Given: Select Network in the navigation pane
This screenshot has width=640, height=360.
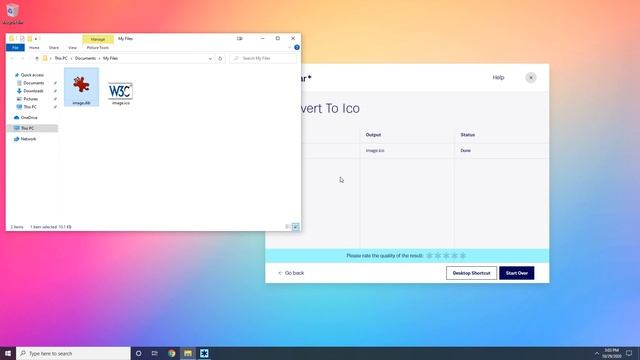Looking at the screenshot, I should click(28, 139).
